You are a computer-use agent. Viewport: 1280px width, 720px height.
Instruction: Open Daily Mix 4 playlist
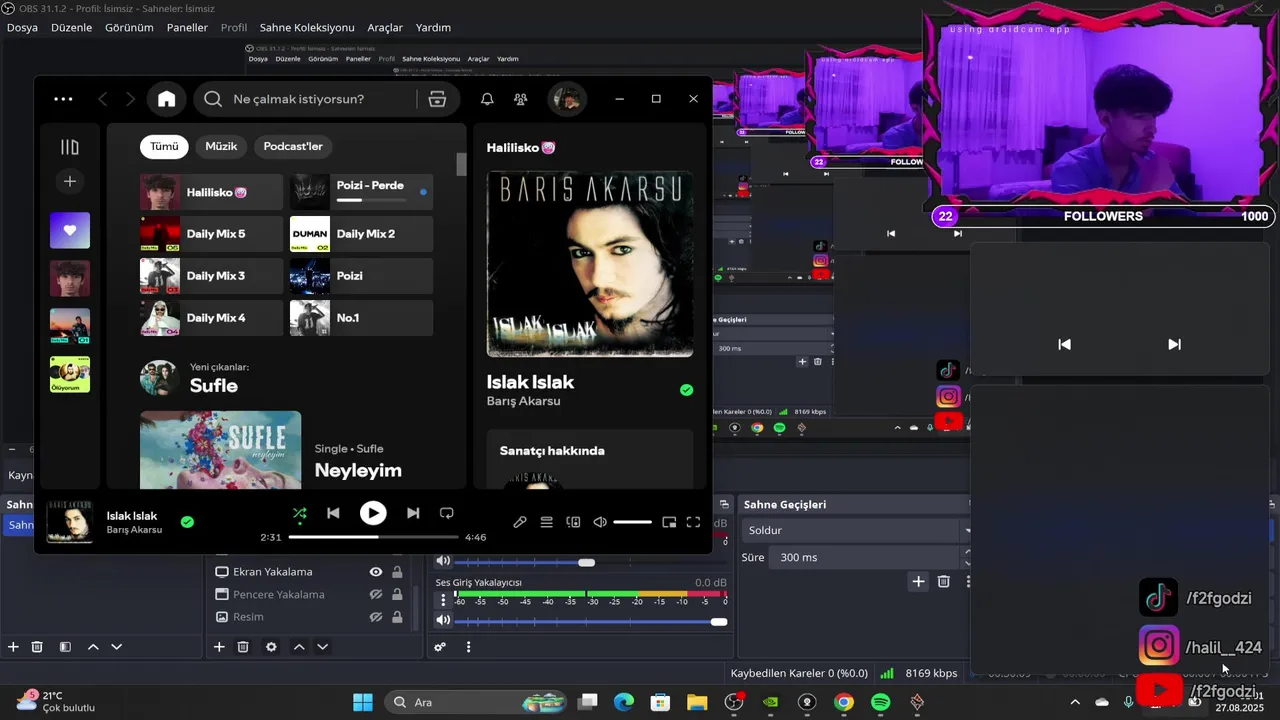click(211, 318)
